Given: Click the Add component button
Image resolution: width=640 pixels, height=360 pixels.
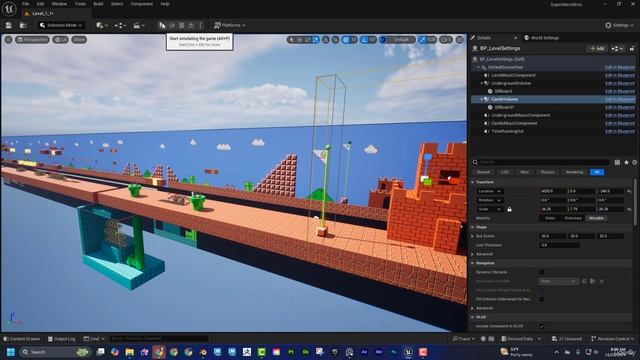Looking at the screenshot, I should tap(597, 49).
